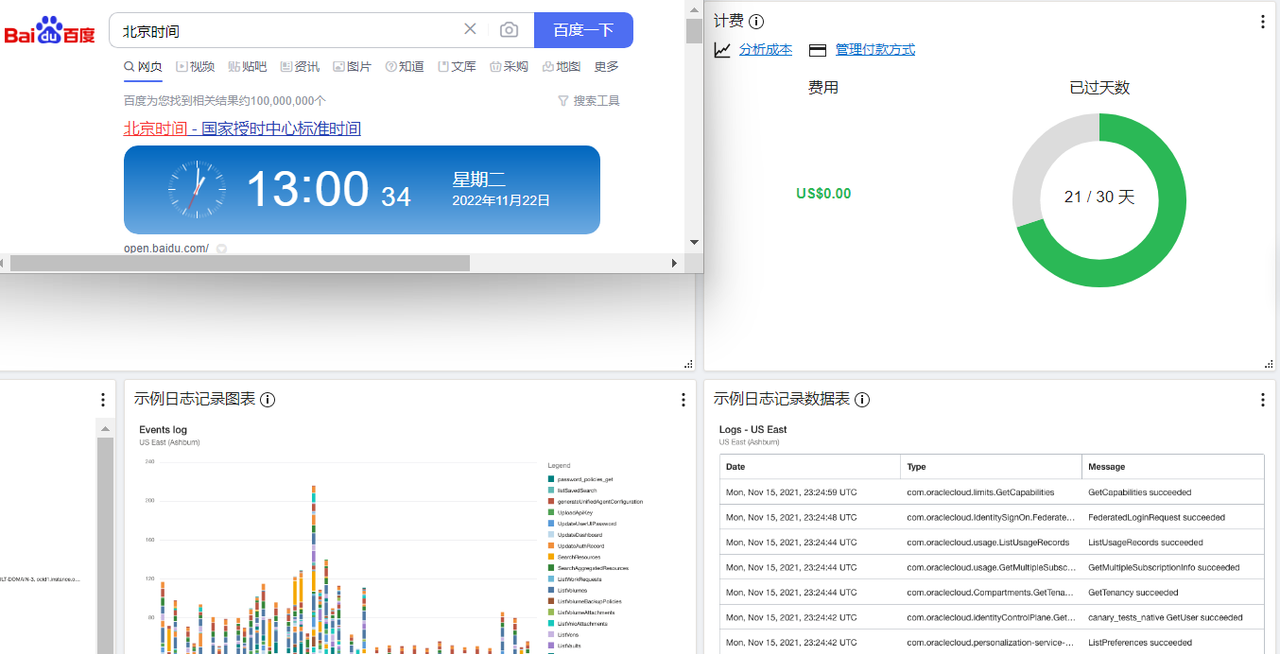Image resolution: width=1280 pixels, height=654 pixels.
Task: Open the 北京时间 - 国家授时中心标准时间 result
Action: [x=242, y=129]
